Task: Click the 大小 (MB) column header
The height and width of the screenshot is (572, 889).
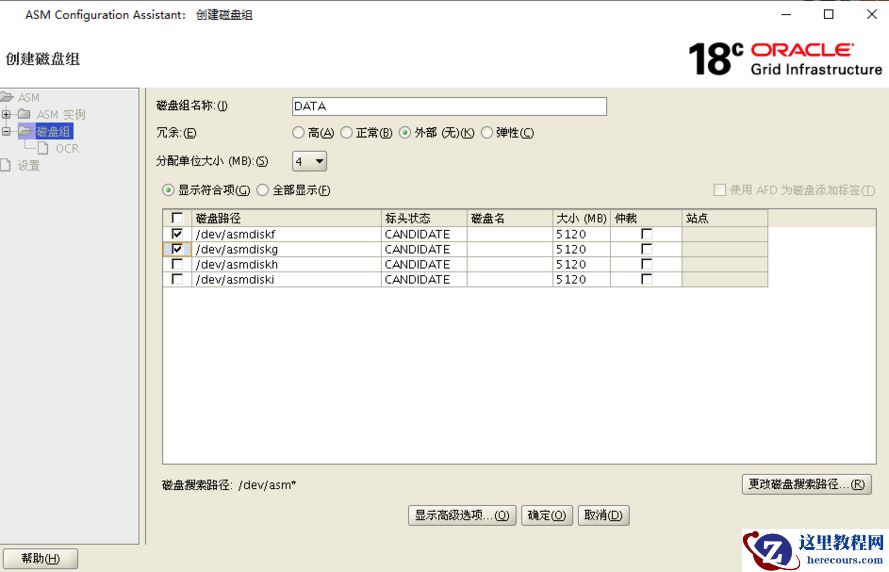Action: point(582,218)
